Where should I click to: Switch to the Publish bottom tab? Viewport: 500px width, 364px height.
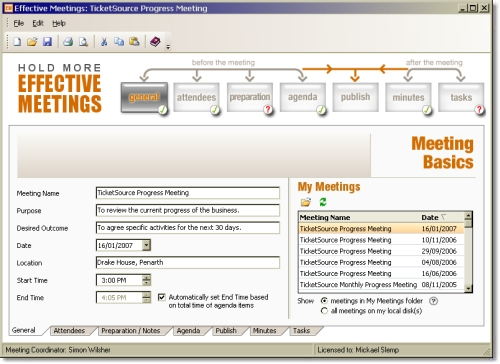coord(226,331)
